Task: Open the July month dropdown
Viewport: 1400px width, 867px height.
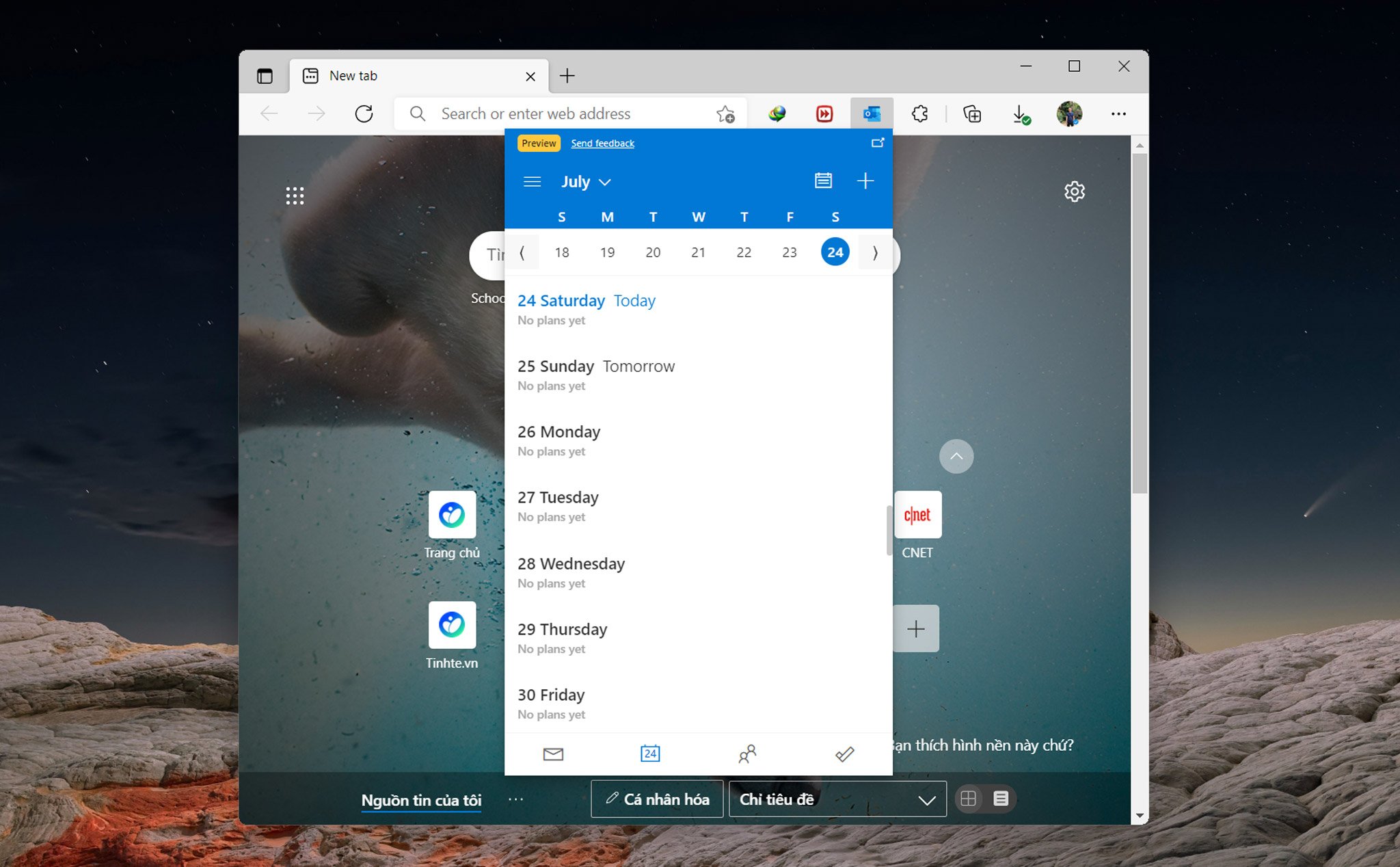Action: click(585, 182)
